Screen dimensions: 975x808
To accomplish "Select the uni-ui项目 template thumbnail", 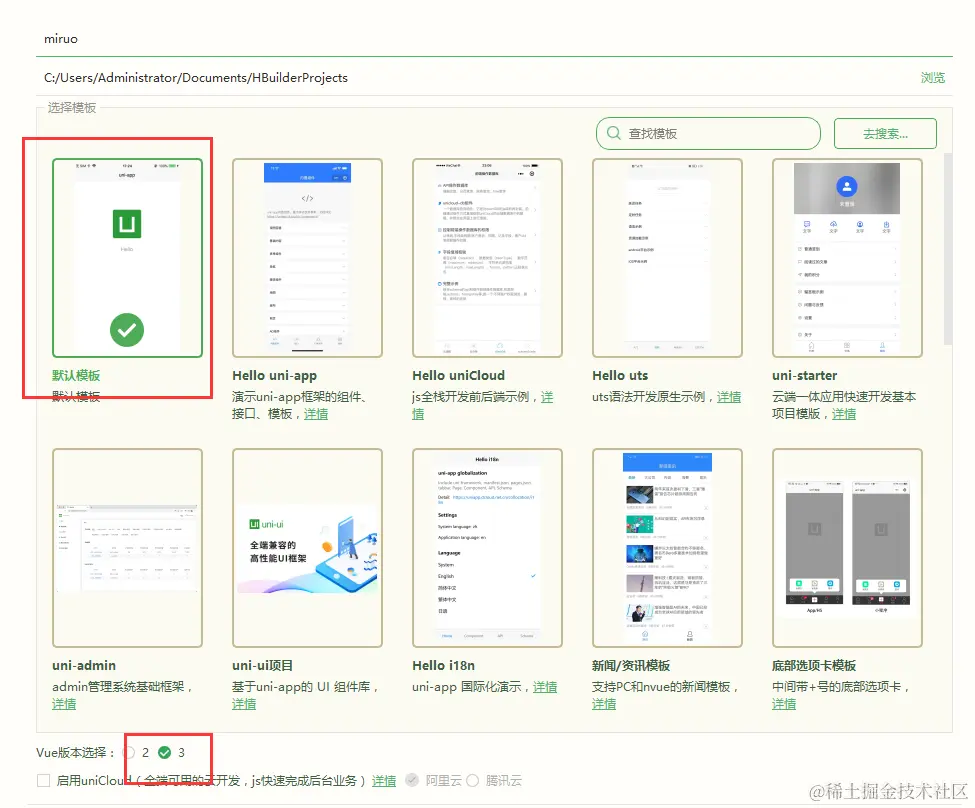I will point(307,547).
